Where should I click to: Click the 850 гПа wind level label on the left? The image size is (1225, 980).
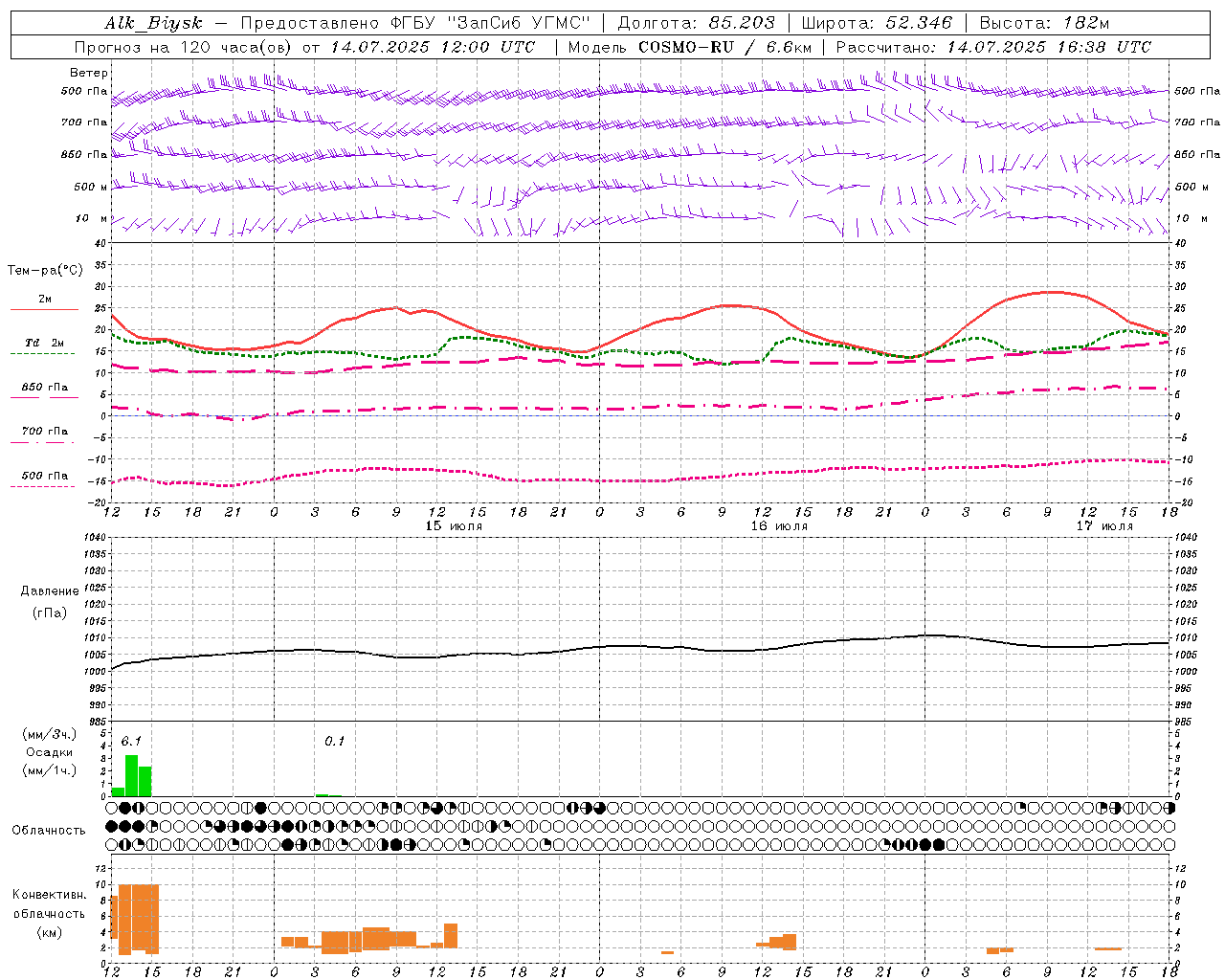84,154
